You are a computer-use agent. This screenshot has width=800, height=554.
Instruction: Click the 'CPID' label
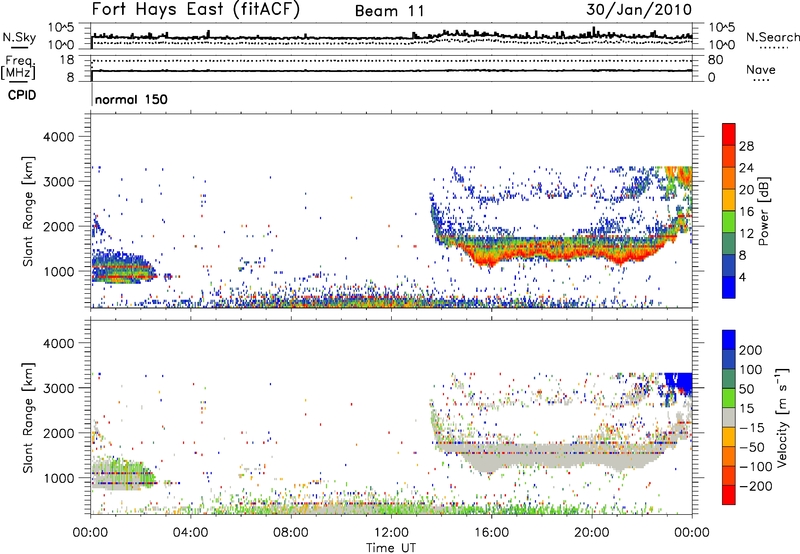tap(22, 95)
